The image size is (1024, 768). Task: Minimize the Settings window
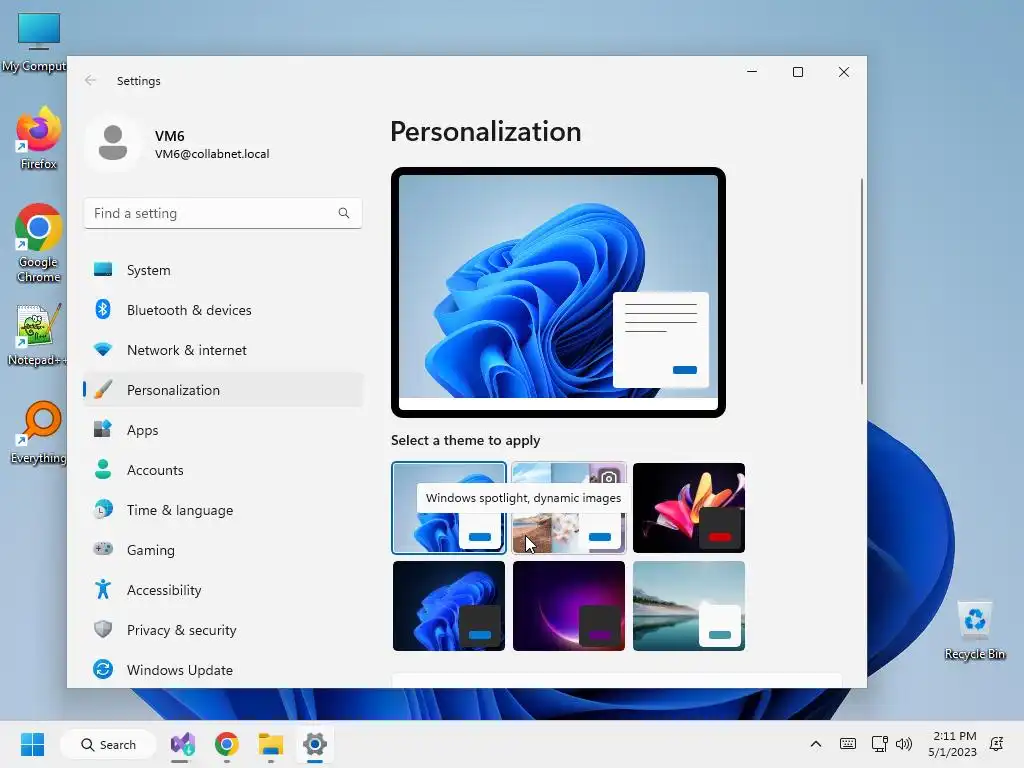click(x=752, y=72)
